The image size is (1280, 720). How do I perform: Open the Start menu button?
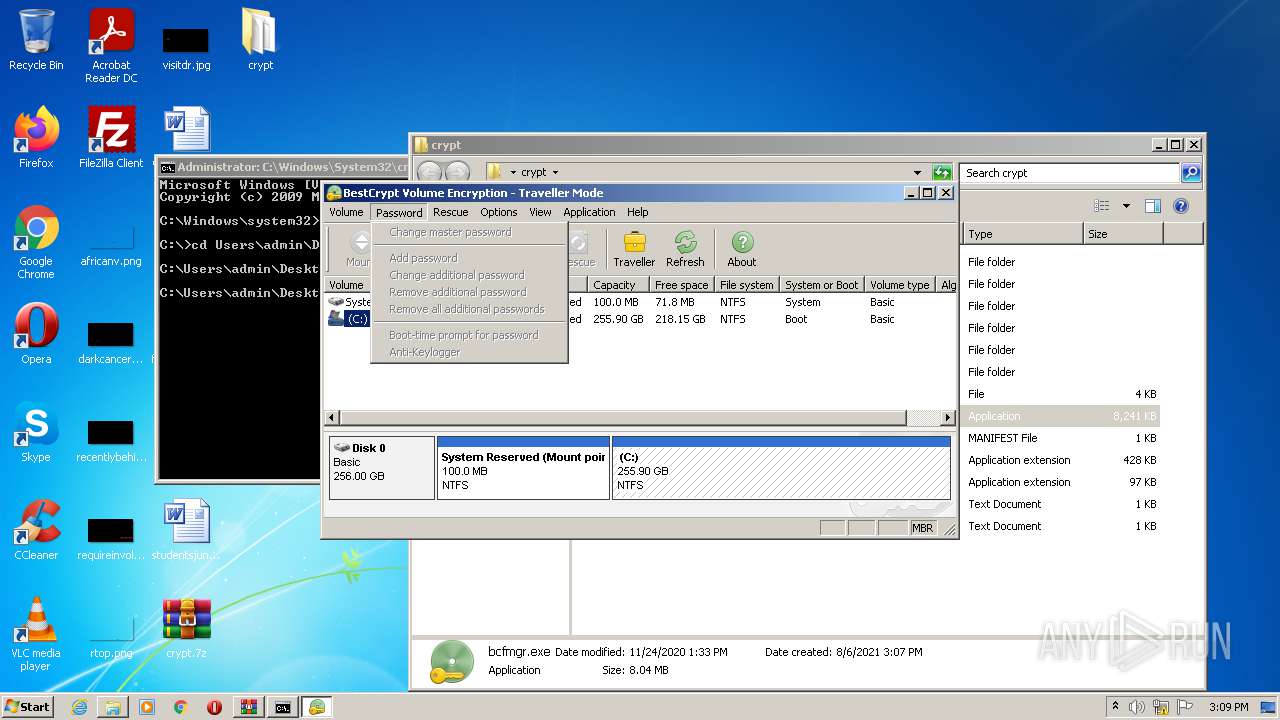[28, 706]
